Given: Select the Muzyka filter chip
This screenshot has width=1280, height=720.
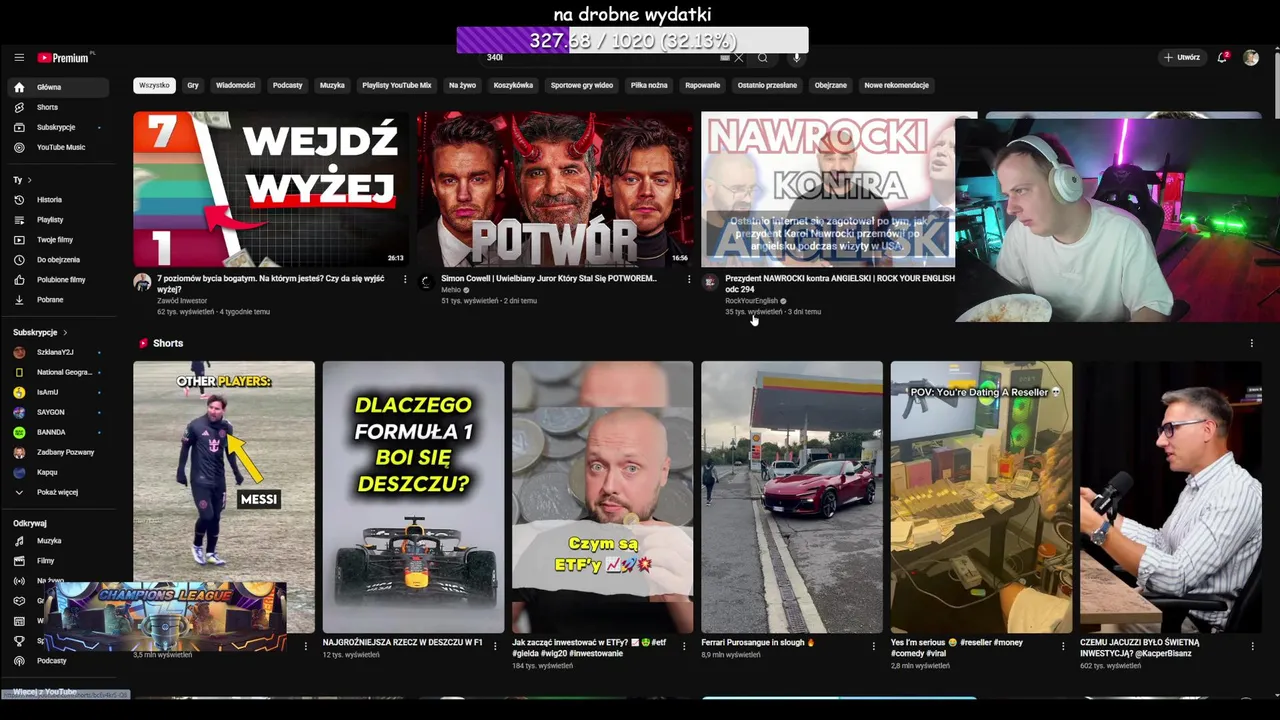Looking at the screenshot, I should click(332, 85).
